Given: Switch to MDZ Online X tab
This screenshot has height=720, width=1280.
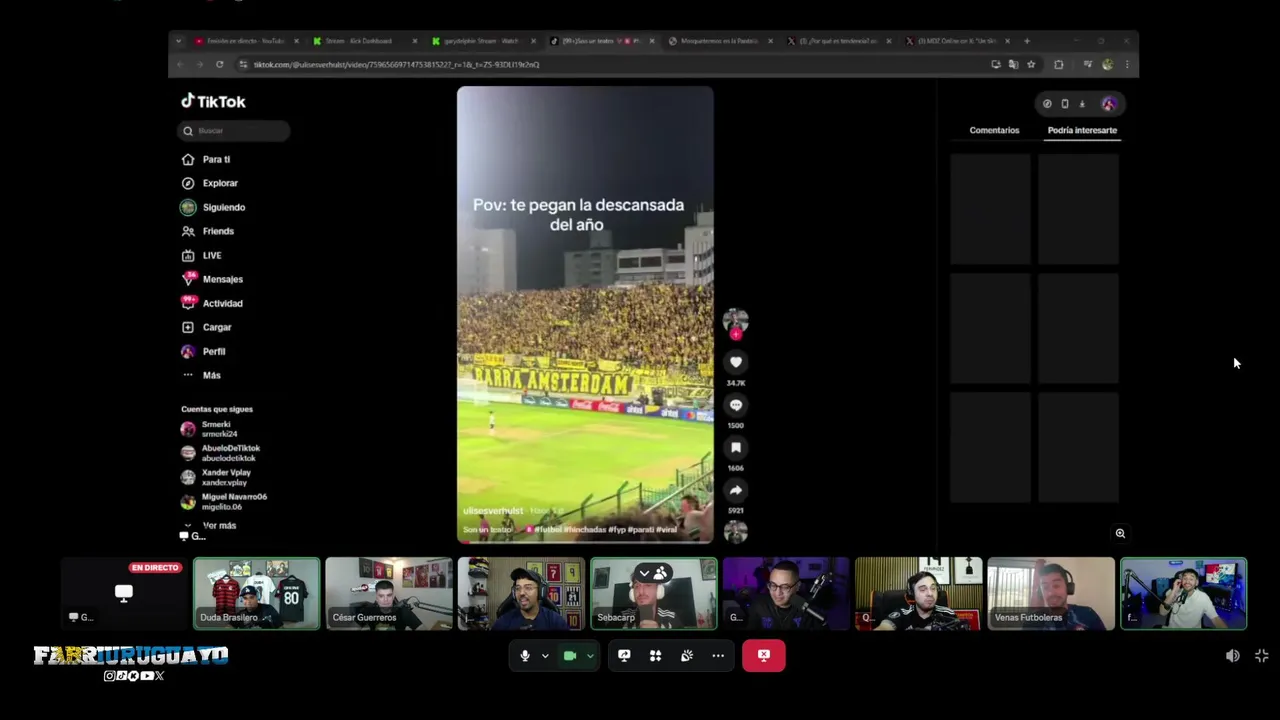Looking at the screenshot, I should 957,41.
